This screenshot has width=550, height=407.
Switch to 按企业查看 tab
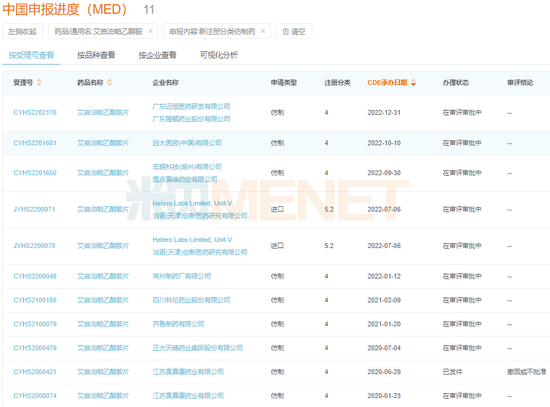pyautogui.click(x=157, y=55)
